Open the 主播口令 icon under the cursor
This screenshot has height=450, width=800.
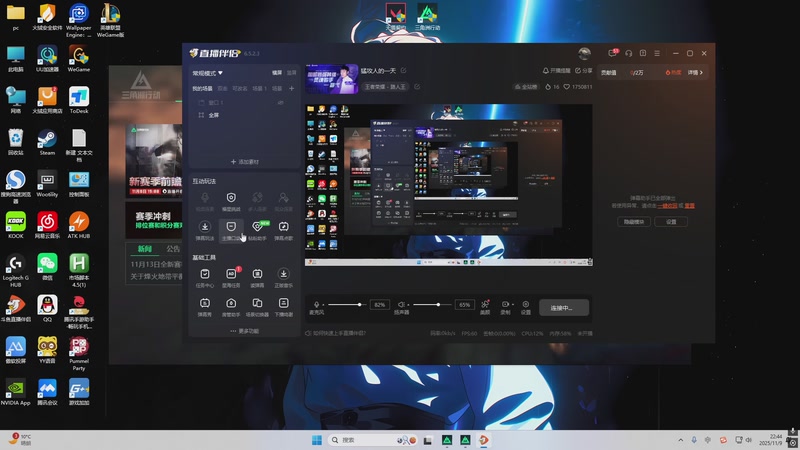point(231,230)
